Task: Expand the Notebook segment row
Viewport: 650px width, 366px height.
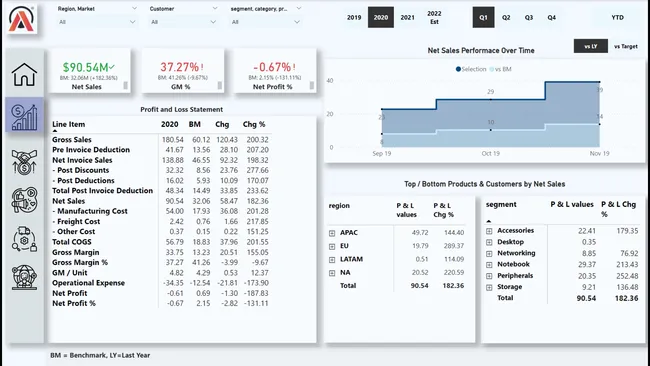Action: [489, 264]
